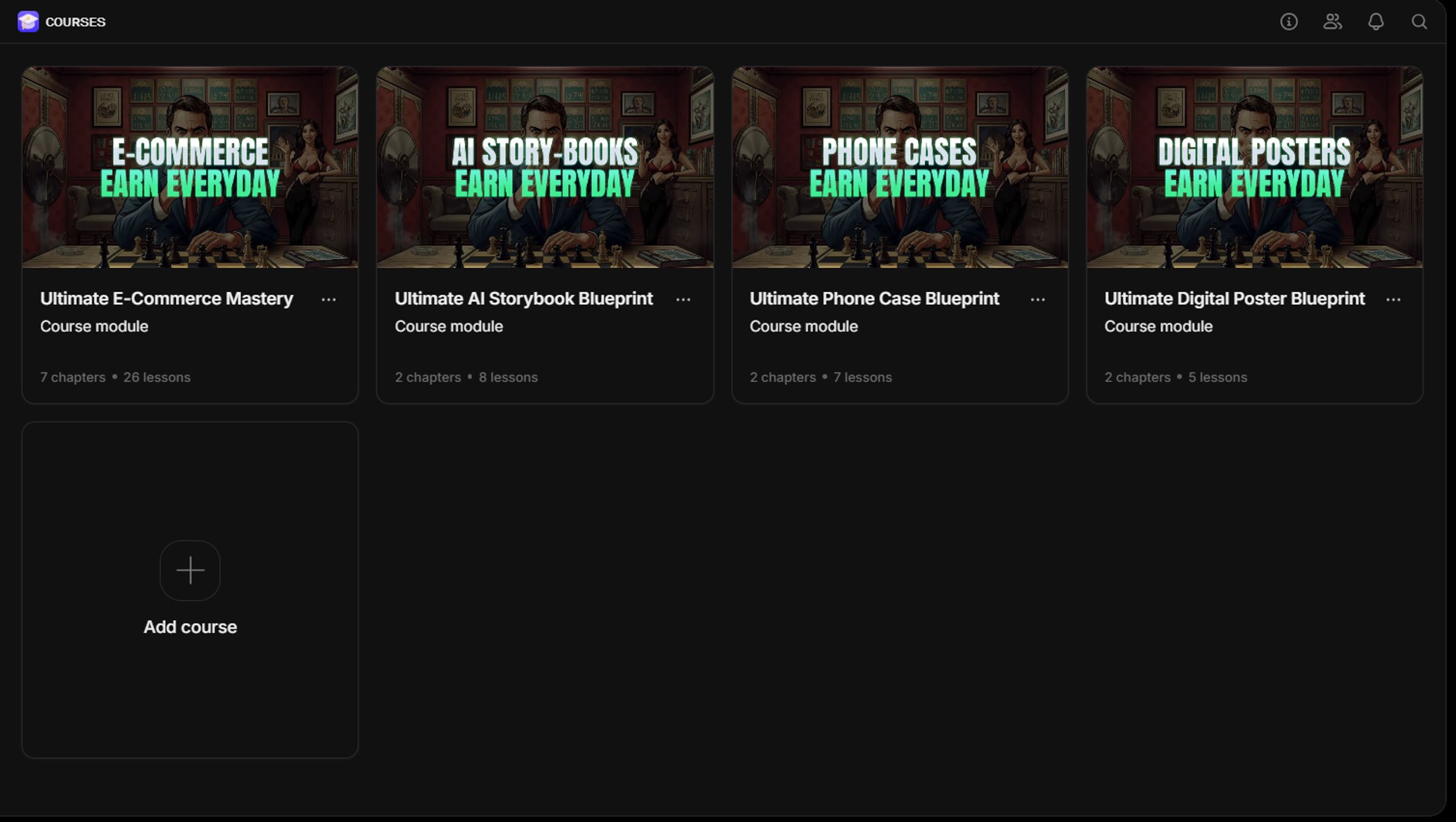The image size is (1456, 822).
Task: Click the Digital Posters course thumbnail
Action: [x=1254, y=167]
